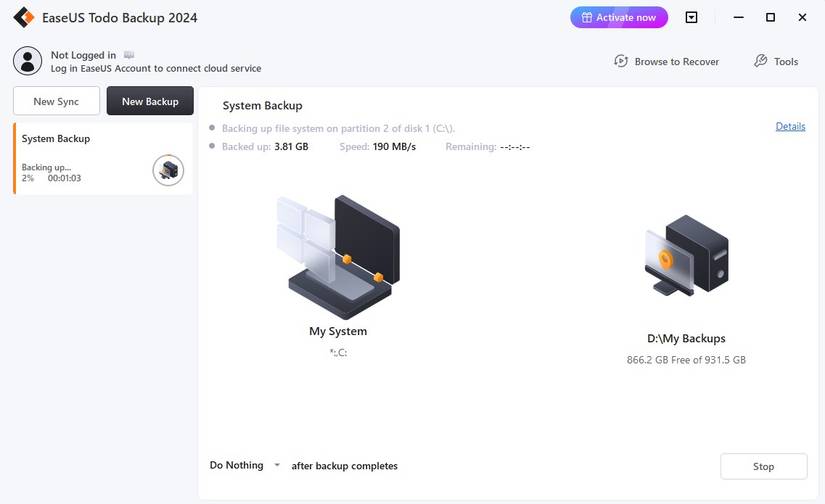The image size is (825, 504).
Task: Click the My System computer illustration
Action: [338, 257]
